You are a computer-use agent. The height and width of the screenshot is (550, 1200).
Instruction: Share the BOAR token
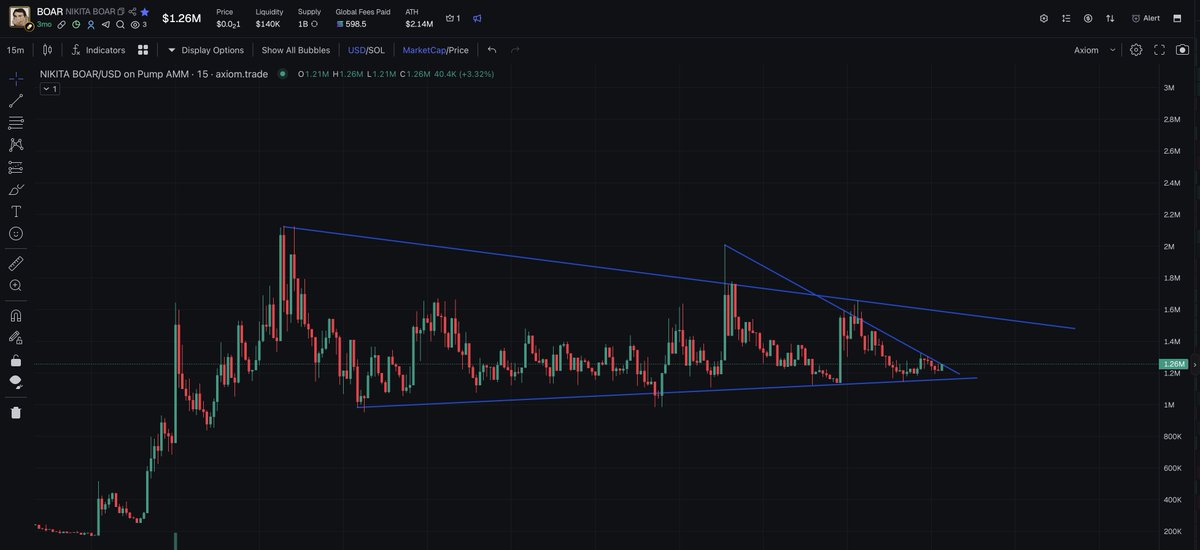pos(133,11)
